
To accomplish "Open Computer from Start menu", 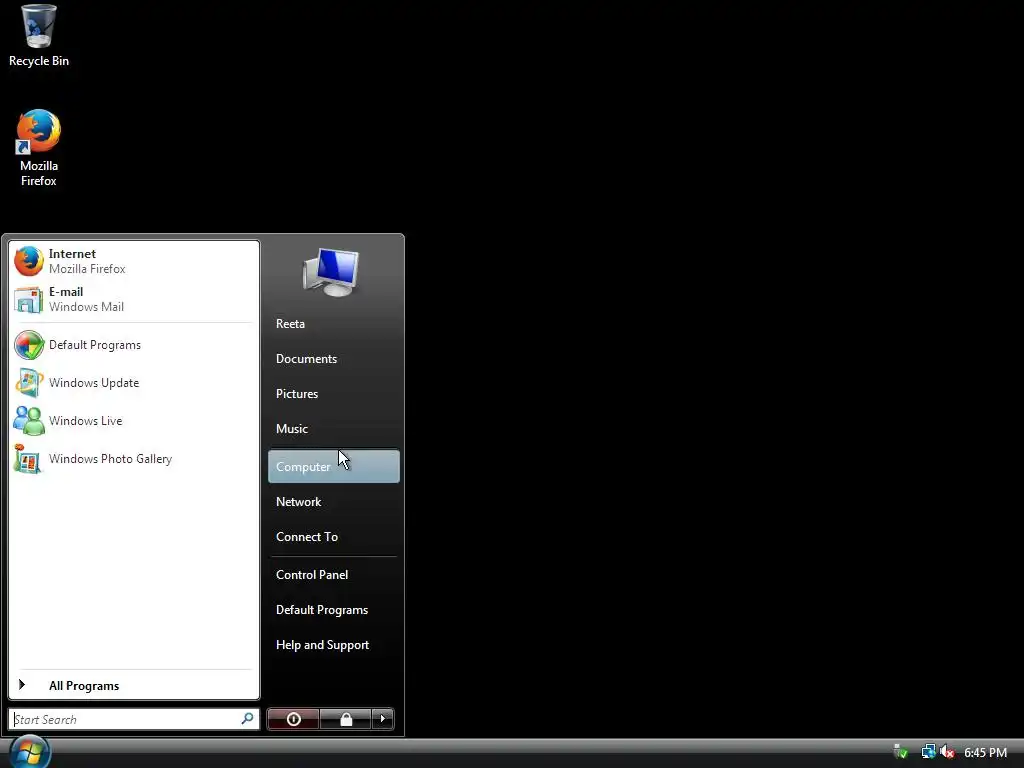I will point(334,466).
